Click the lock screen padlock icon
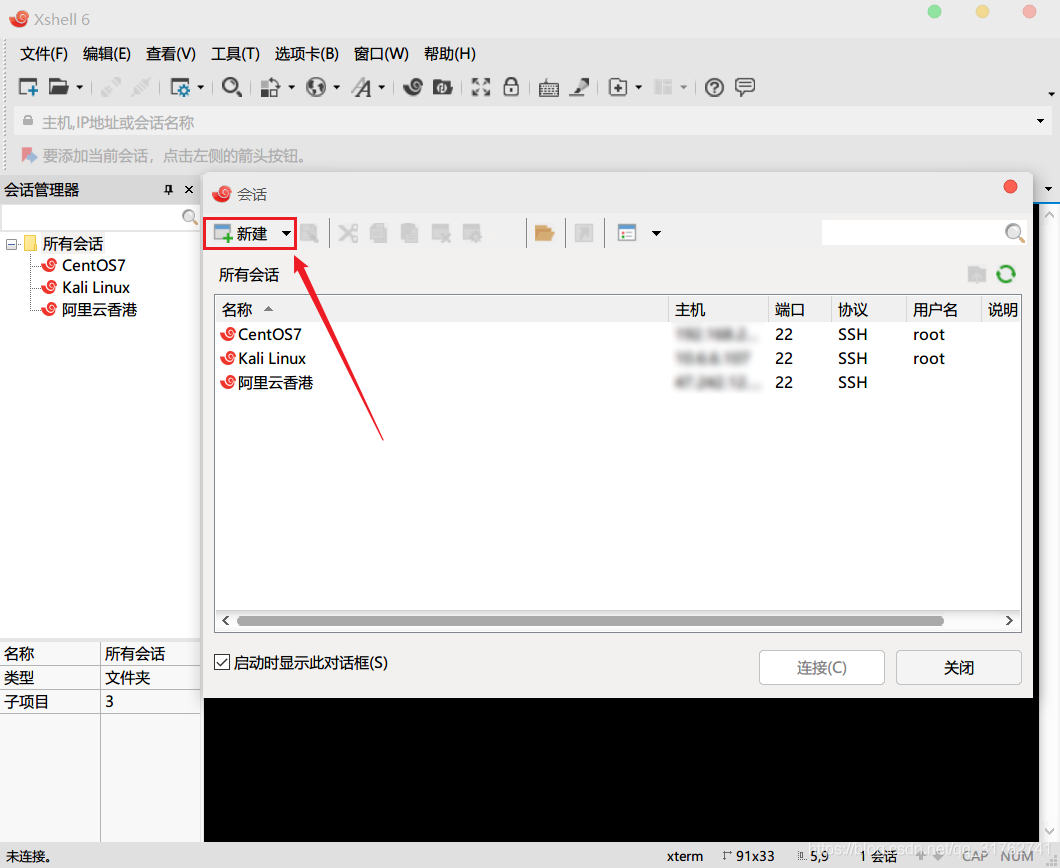The height and width of the screenshot is (868, 1060). coord(511,87)
